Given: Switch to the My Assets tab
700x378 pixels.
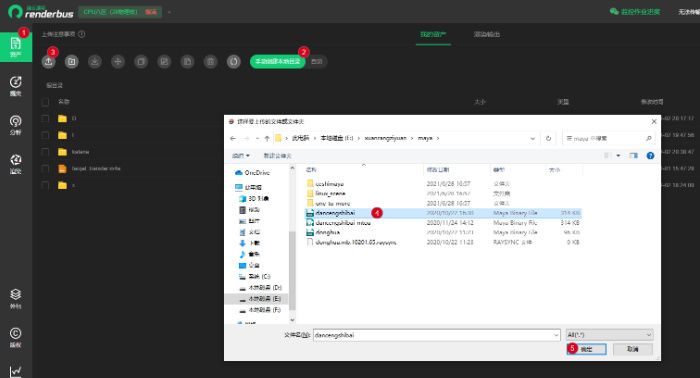Looking at the screenshot, I should tap(433, 34).
